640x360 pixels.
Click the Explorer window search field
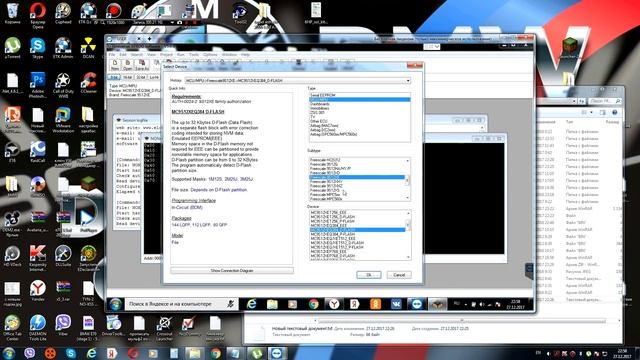pos(604,100)
